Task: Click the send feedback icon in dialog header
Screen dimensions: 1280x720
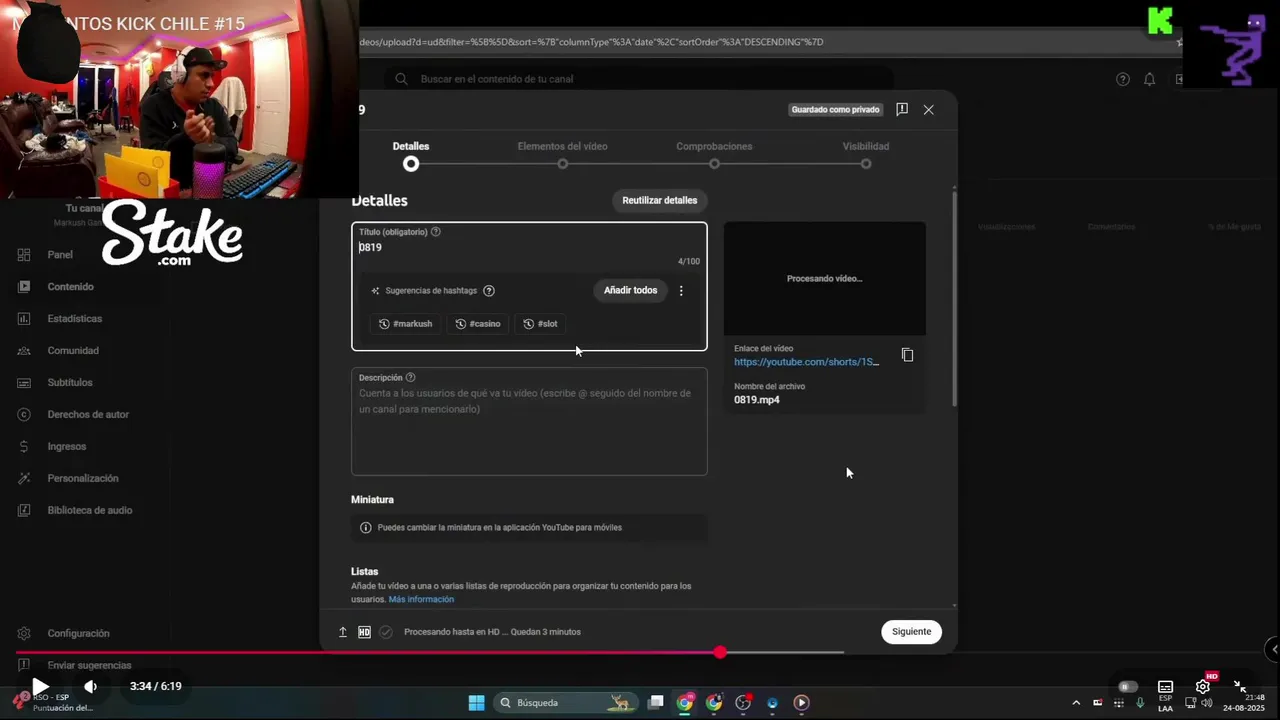Action: (x=902, y=110)
